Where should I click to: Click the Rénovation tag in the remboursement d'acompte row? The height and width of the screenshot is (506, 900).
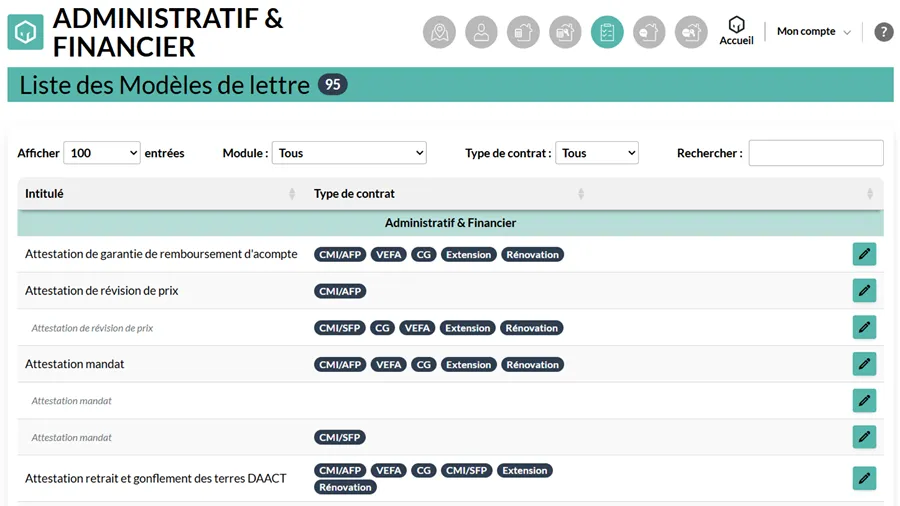532,255
